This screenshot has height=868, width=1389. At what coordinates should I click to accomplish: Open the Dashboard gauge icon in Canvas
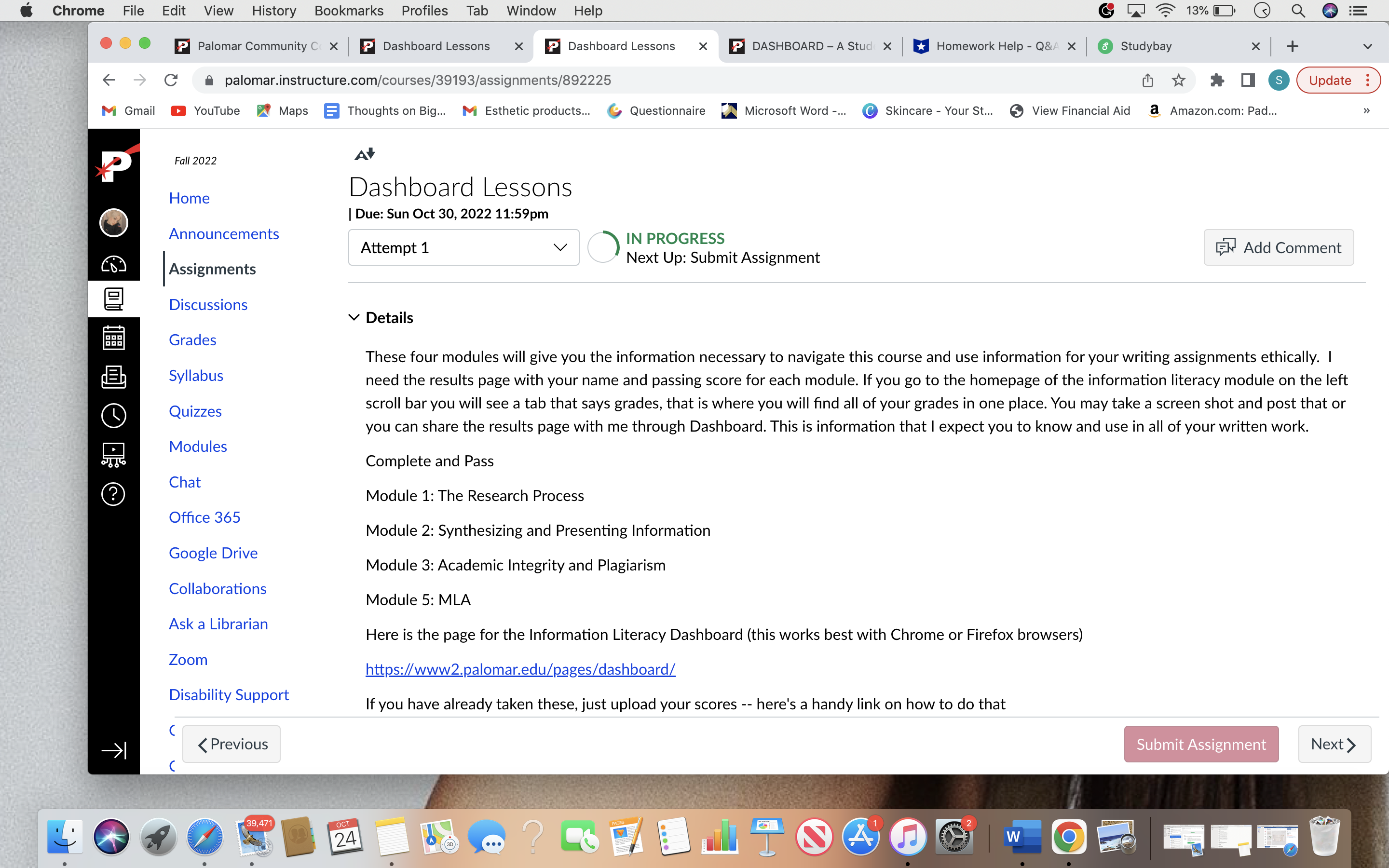click(114, 264)
